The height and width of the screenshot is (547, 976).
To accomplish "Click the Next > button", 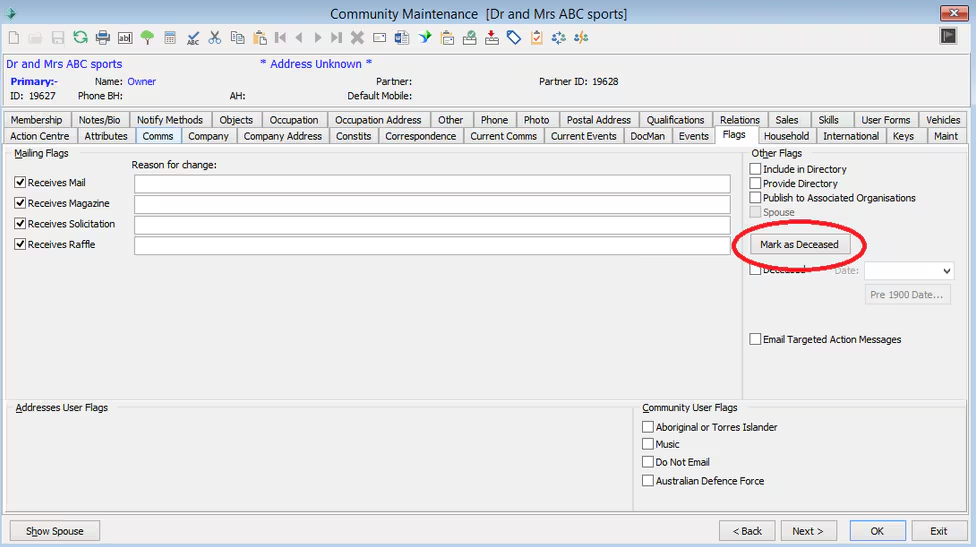I will click(808, 531).
